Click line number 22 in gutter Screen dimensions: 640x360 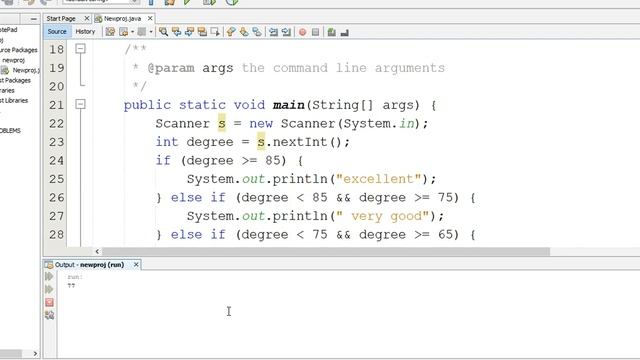coord(56,123)
